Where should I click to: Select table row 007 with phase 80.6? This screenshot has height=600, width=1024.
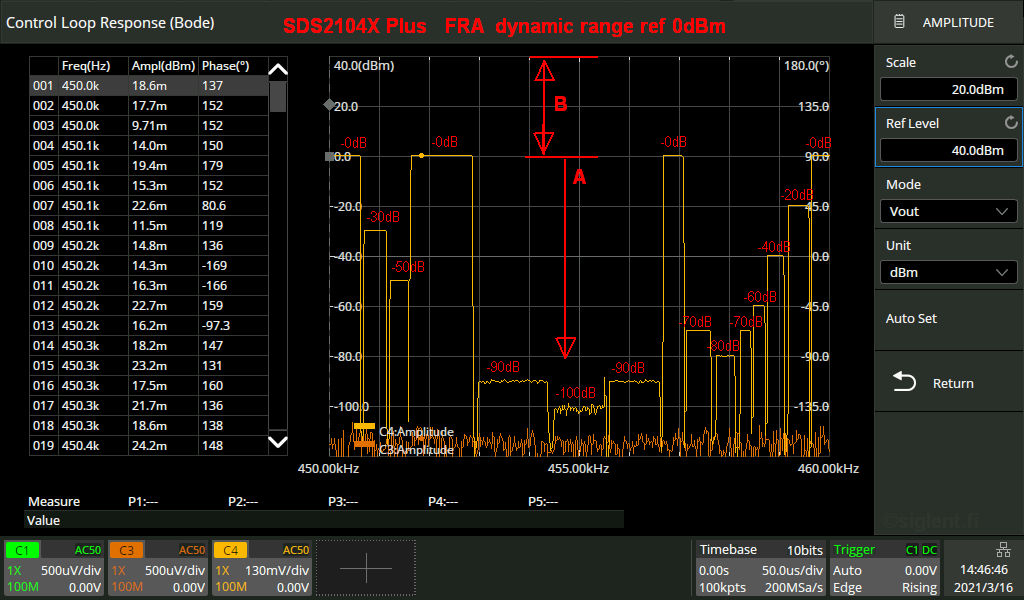tap(149, 206)
